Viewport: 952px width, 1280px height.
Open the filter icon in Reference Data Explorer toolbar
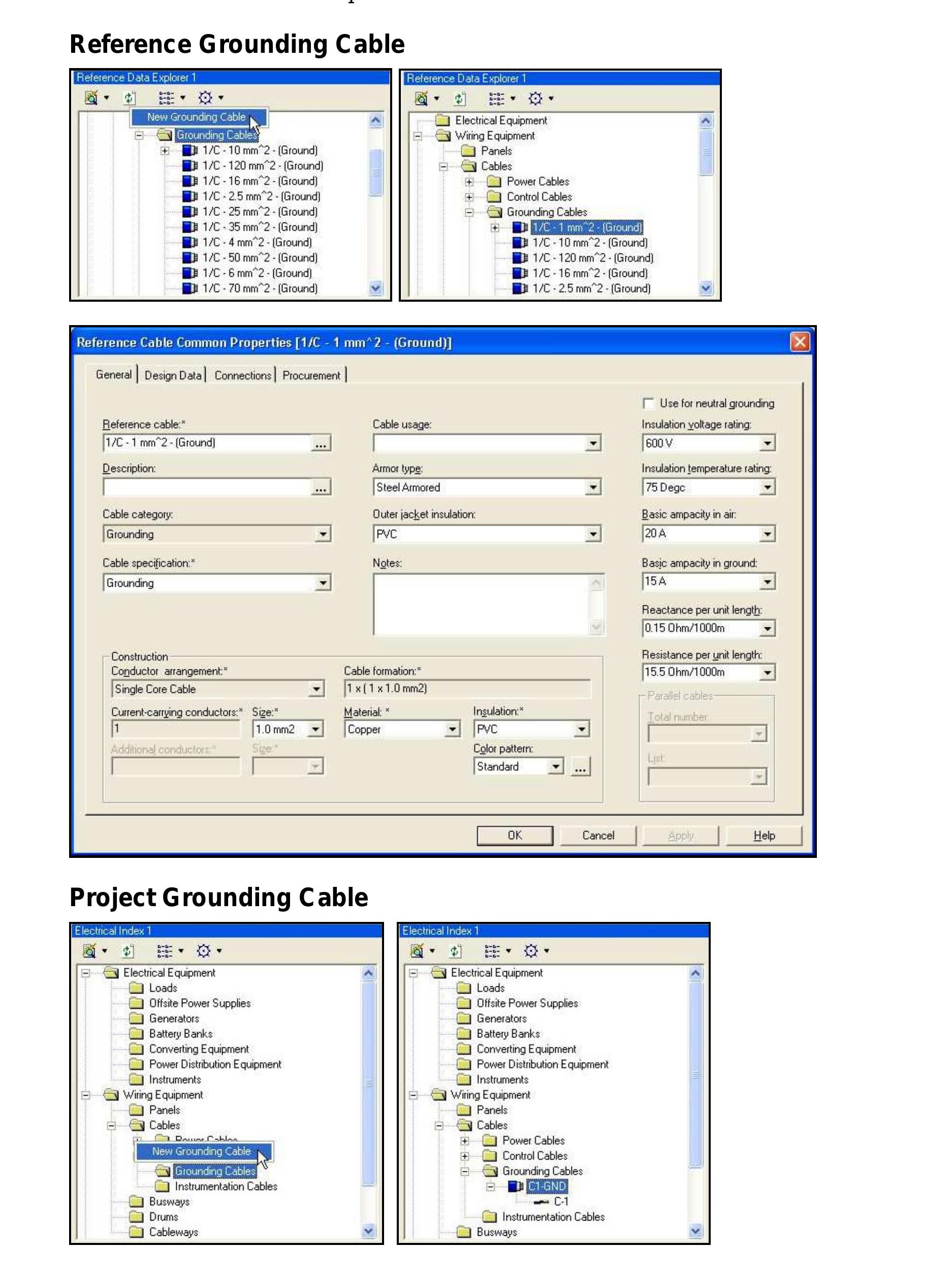click(92, 98)
